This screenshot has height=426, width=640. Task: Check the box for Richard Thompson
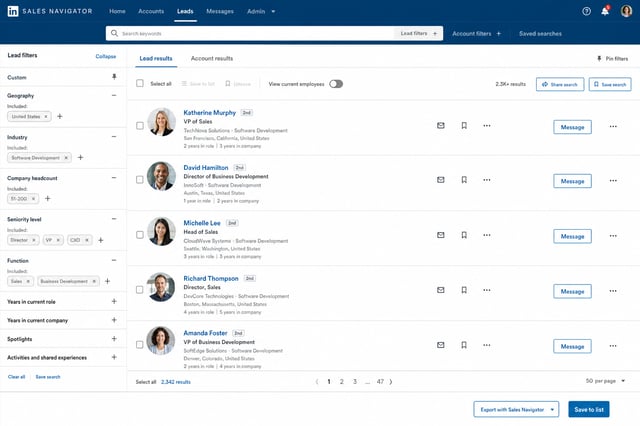tap(140, 290)
